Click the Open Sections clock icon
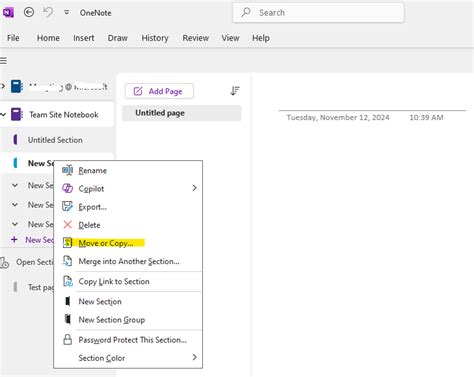 tap(4, 263)
